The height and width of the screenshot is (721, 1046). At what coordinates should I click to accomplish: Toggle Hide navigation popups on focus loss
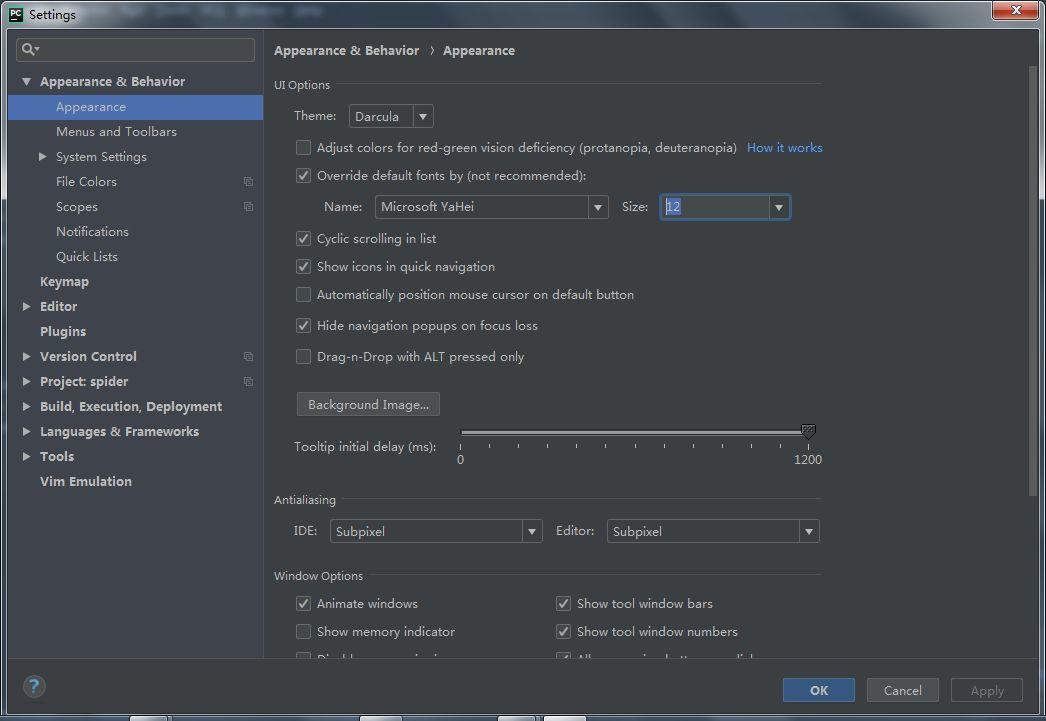(304, 325)
